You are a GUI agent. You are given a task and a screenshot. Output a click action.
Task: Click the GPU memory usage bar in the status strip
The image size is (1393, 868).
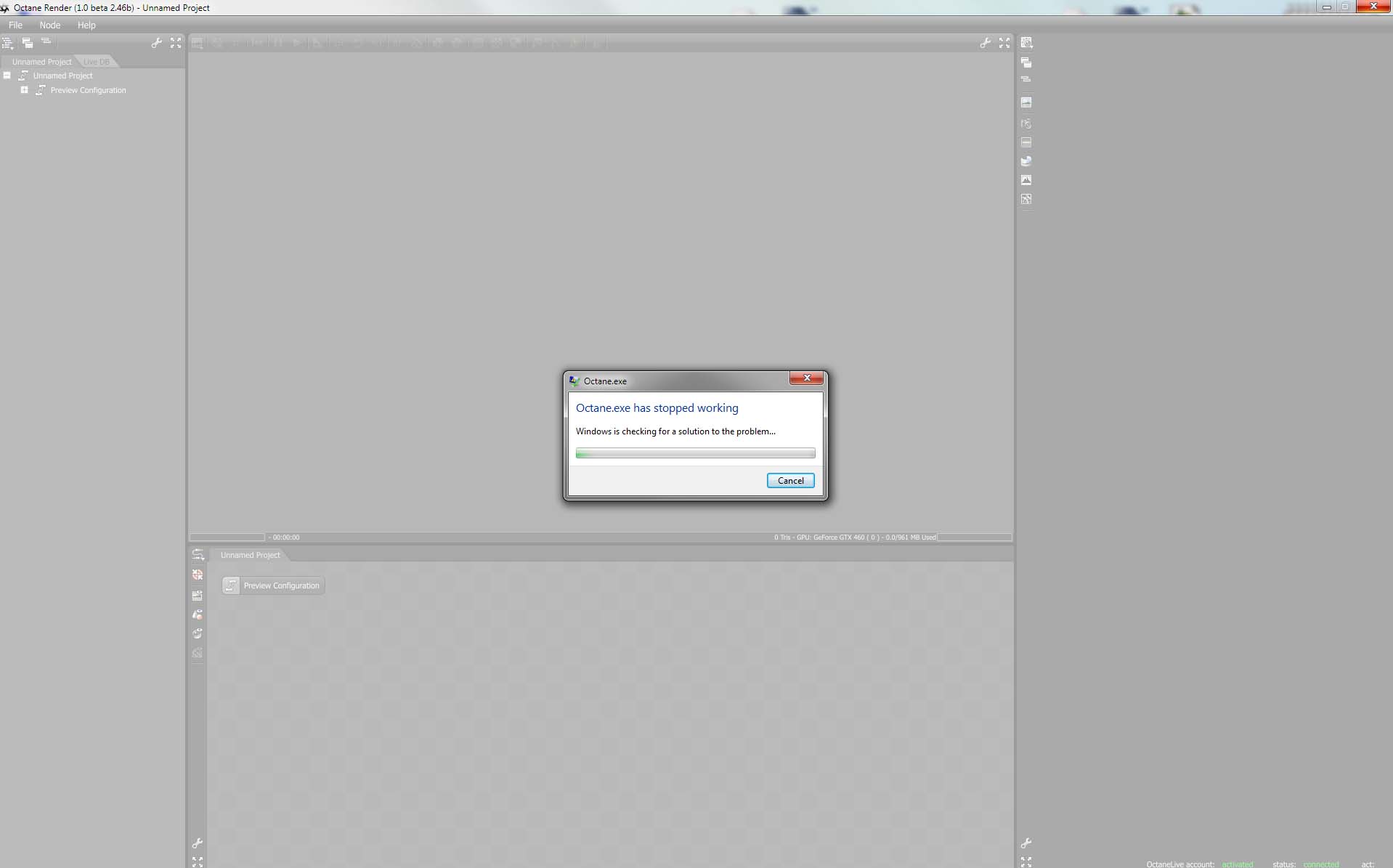tap(975, 538)
